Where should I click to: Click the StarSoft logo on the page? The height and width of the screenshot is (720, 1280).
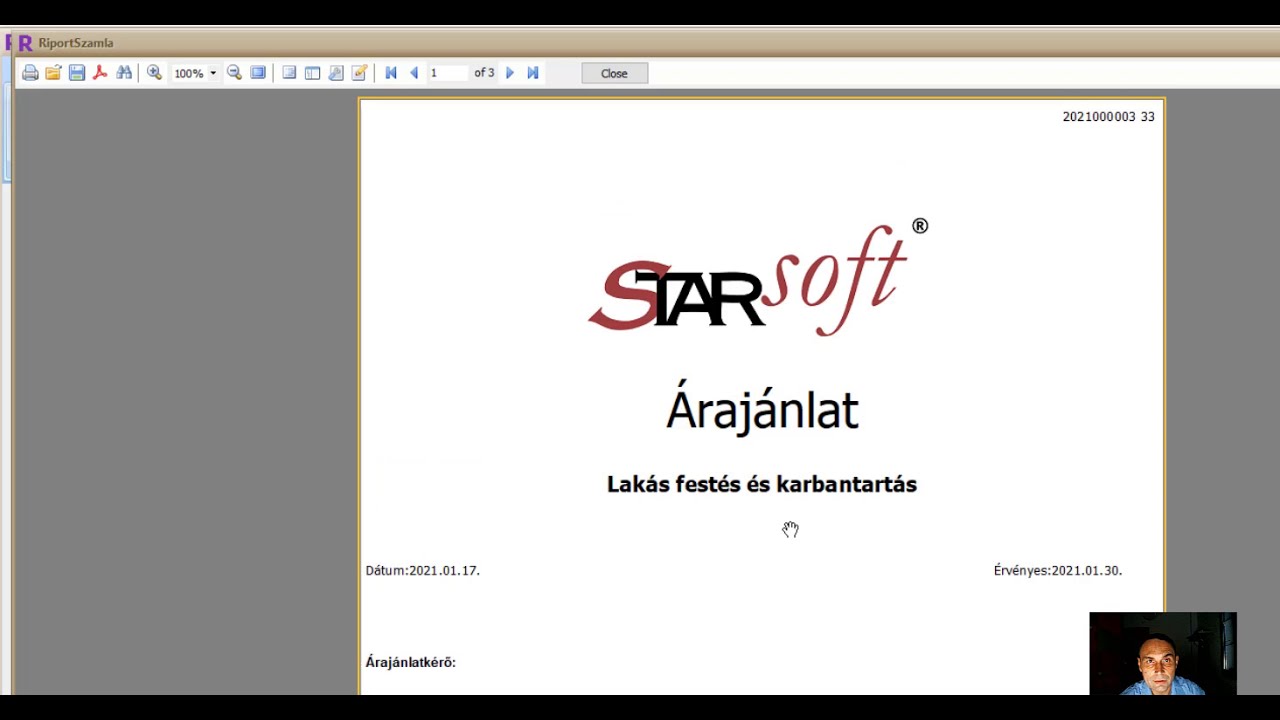point(758,277)
